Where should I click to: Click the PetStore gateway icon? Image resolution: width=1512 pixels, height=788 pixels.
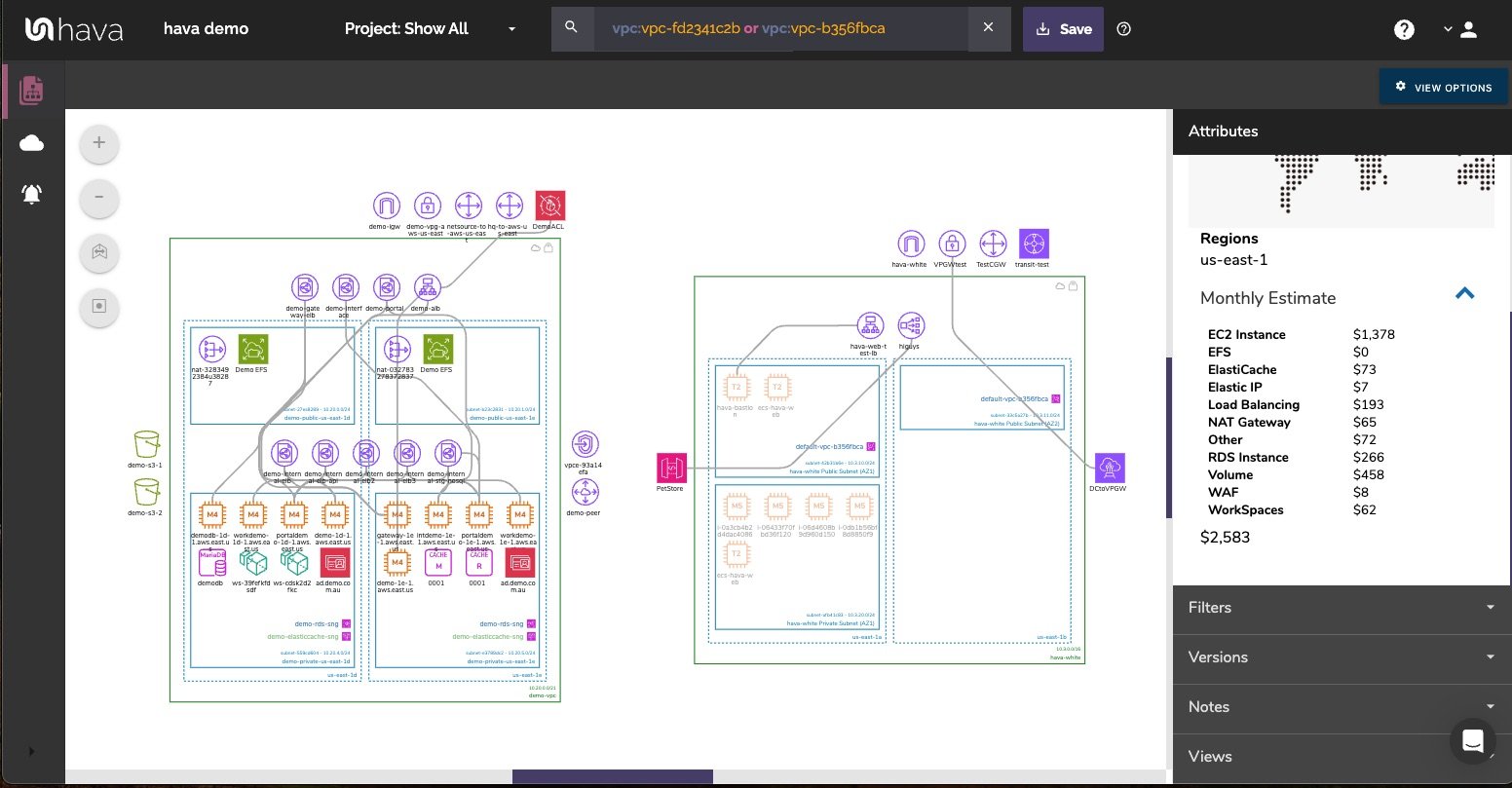(x=671, y=468)
